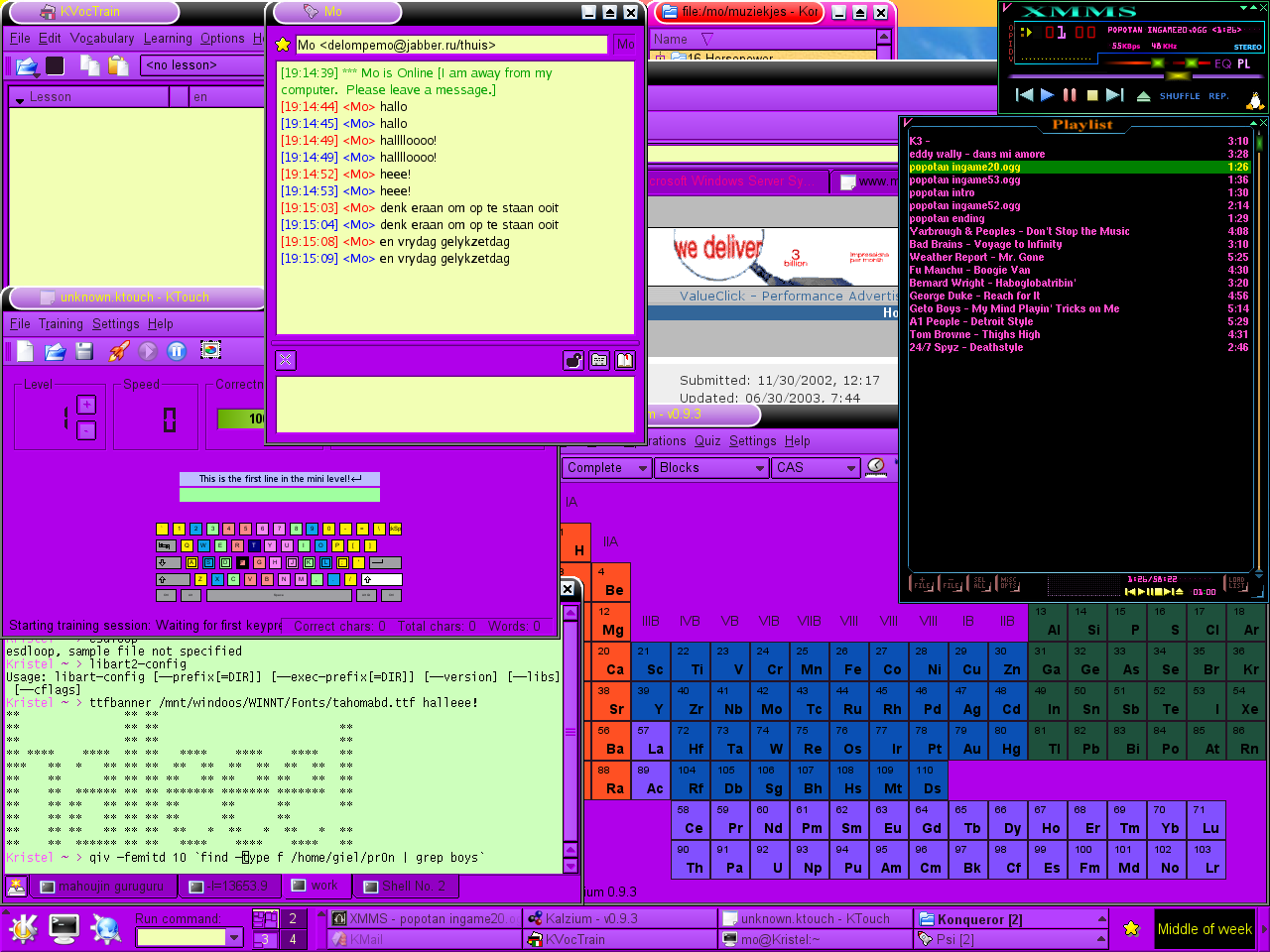
Task: Open the KDE K menu
Action: [23, 929]
